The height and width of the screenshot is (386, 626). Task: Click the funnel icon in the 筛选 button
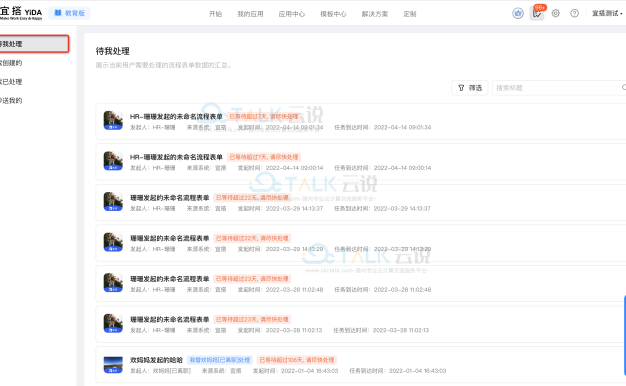pos(461,88)
